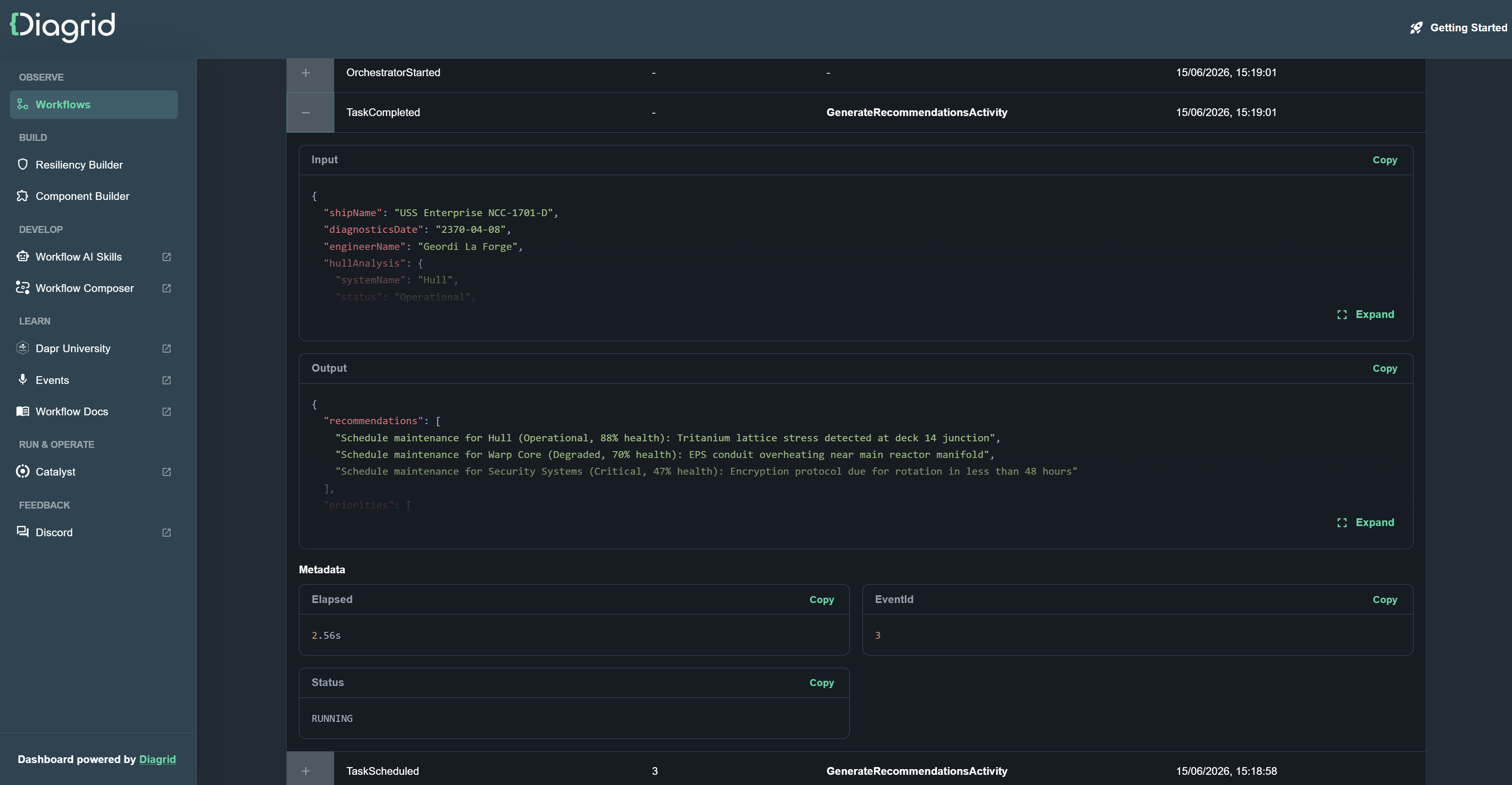Click the Dapr University icon
Screen dimensions: 1512x785
[x=22, y=348]
